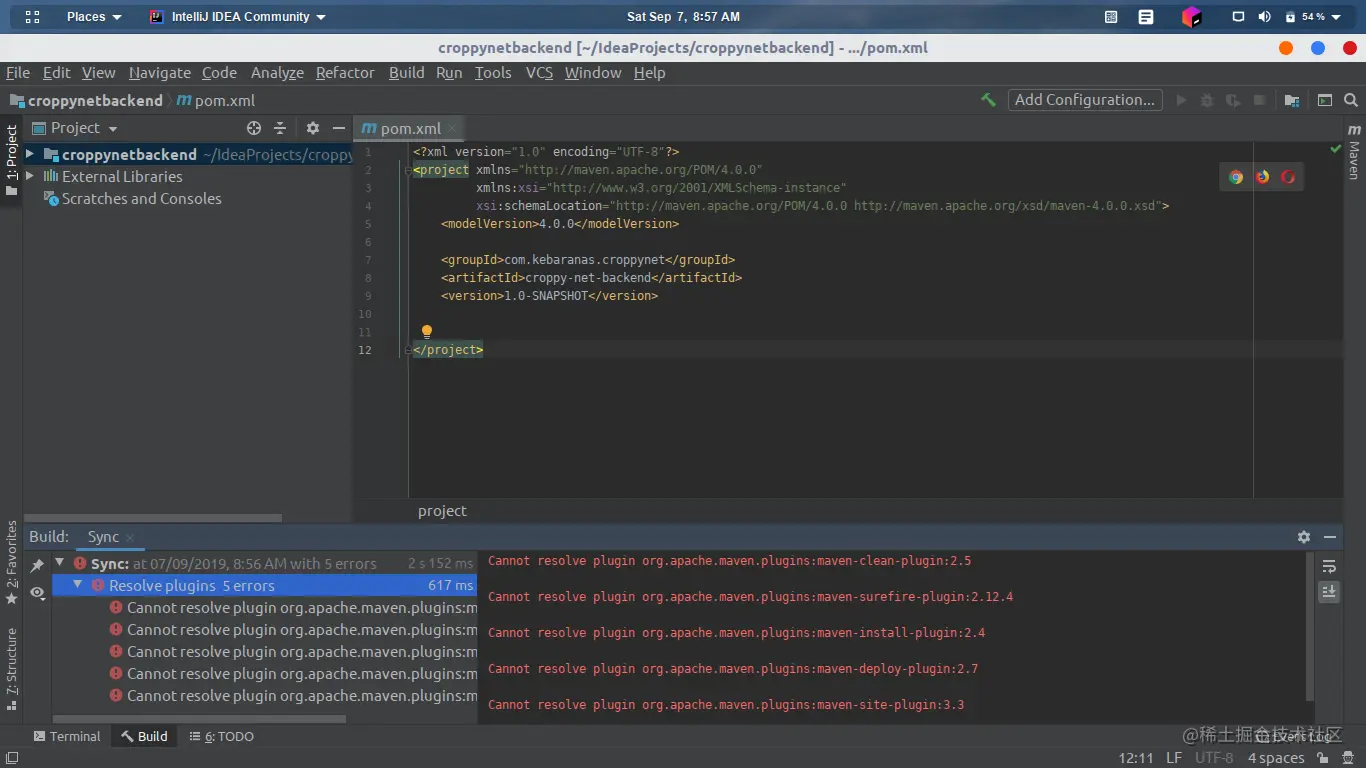Toggle pin tab icon in Build panel
The height and width of the screenshot is (768, 1366).
coord(37,566)
